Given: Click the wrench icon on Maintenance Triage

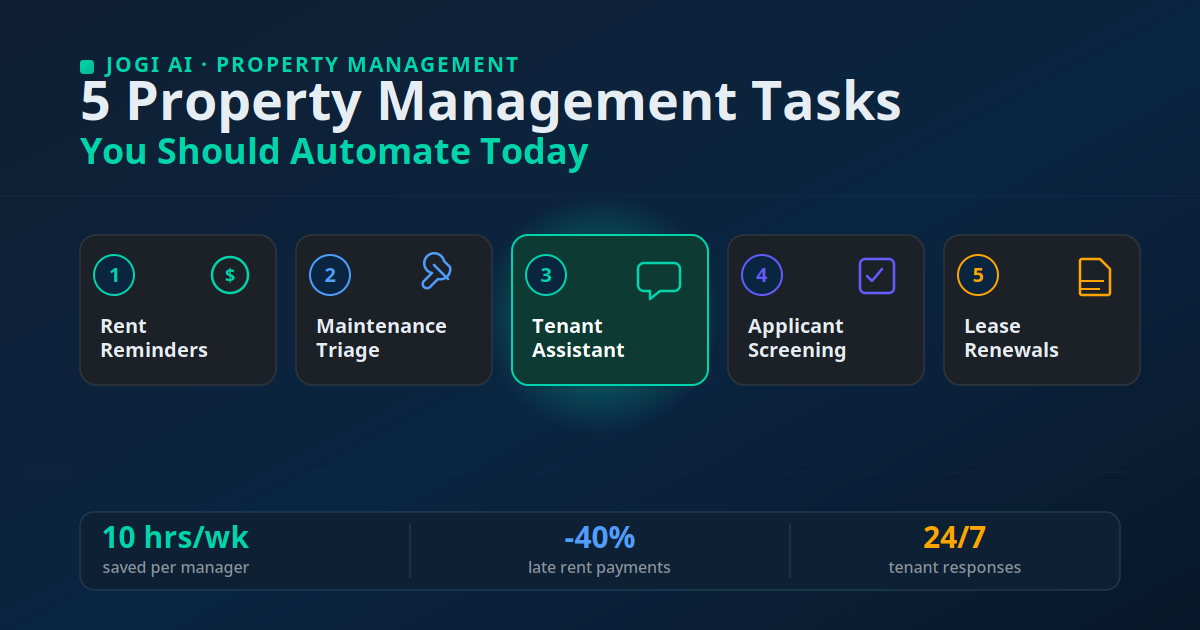Looking at the screenshot, I should (436, 271).
